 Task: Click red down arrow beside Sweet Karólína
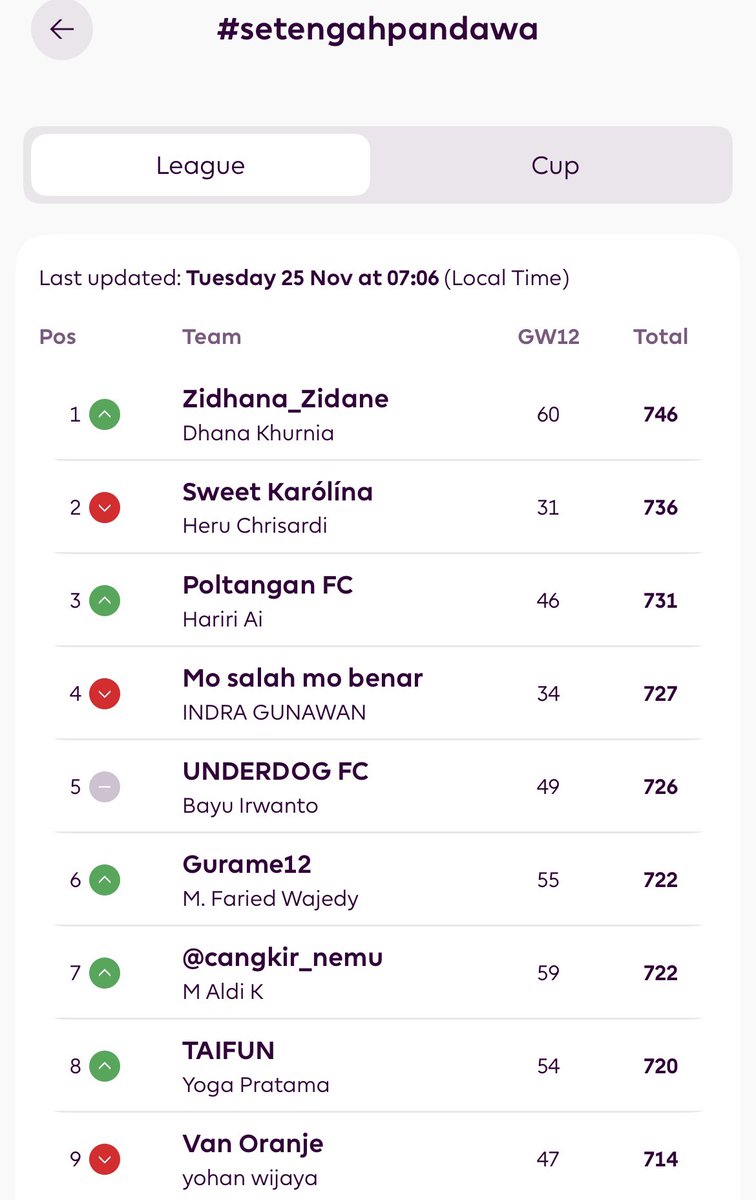tap(105, 507)
